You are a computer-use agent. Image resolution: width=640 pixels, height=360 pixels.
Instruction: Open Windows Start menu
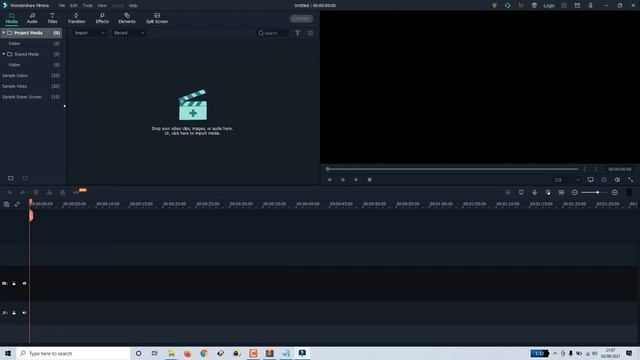[8, 353]
